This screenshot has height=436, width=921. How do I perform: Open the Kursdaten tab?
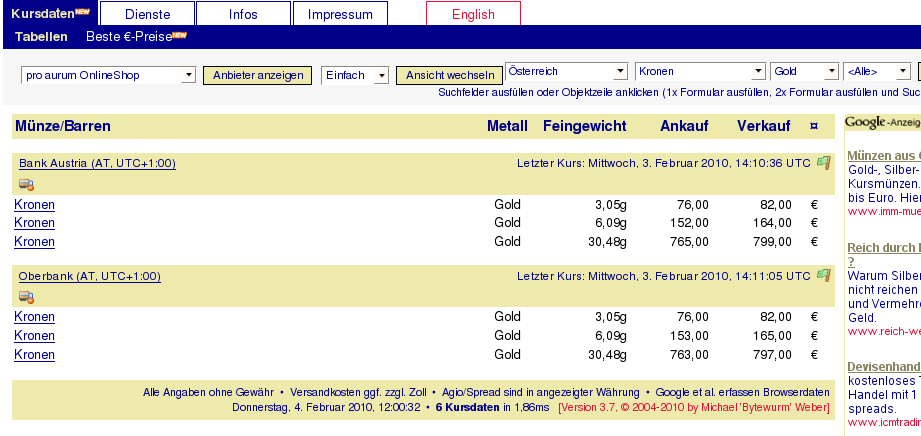coord(51,14)
